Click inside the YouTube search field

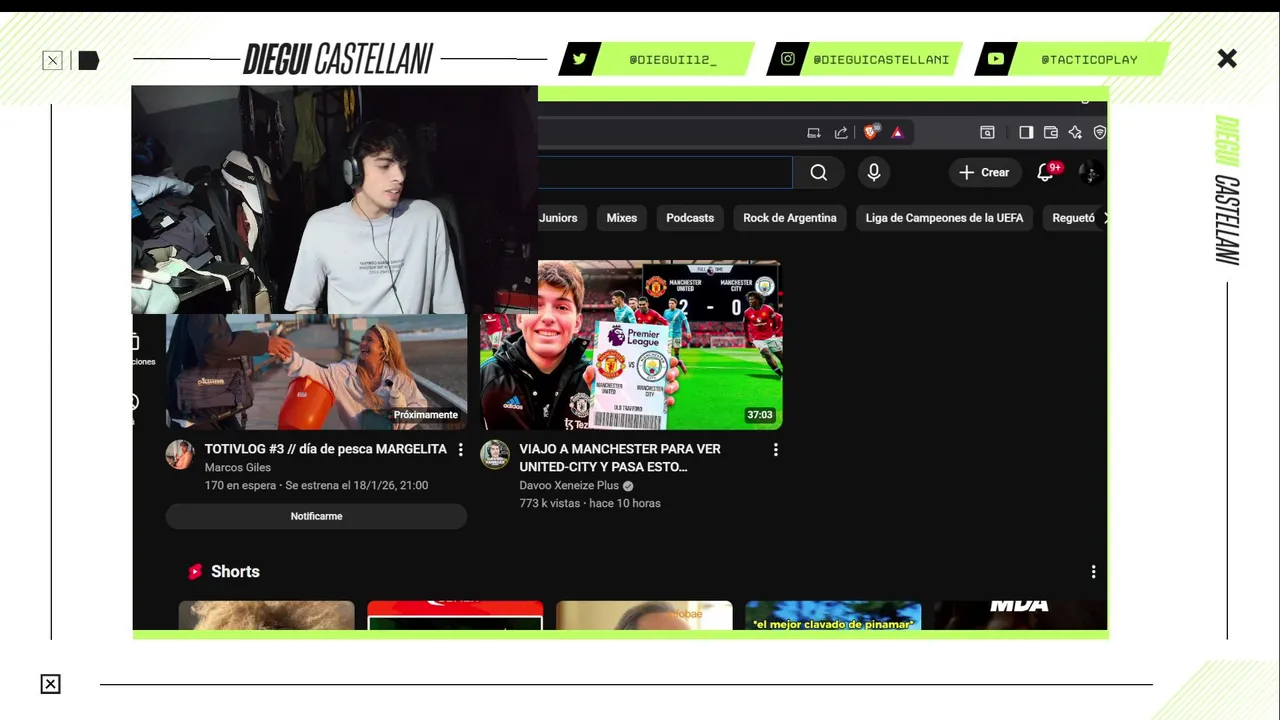point(665,172)
